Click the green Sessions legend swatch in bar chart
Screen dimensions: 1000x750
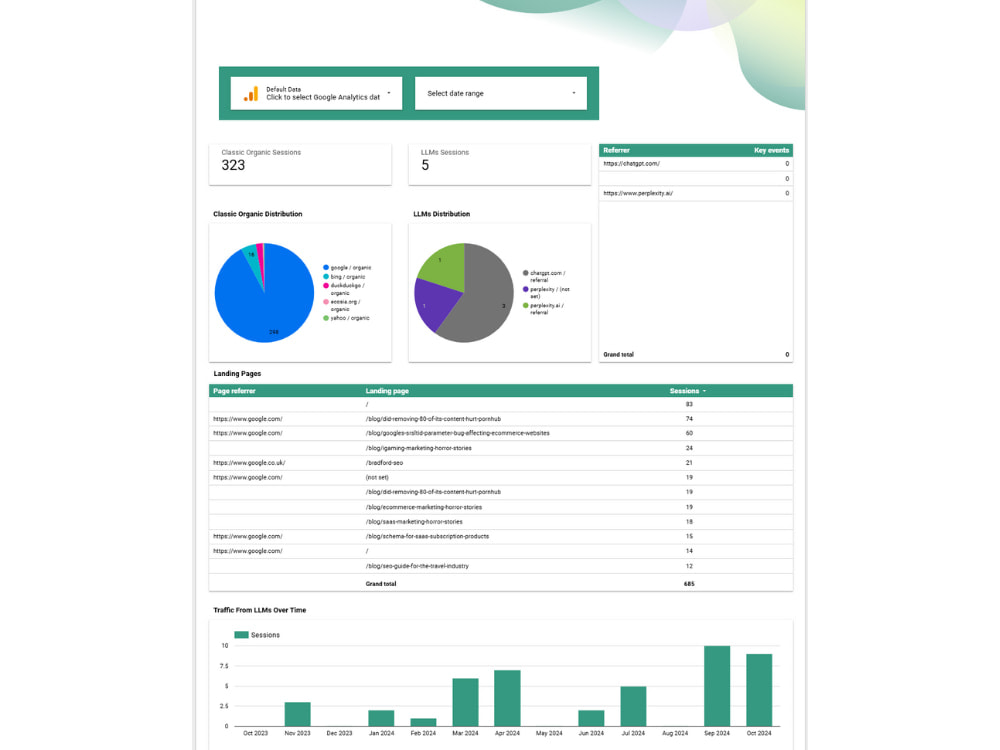click(x=241, y=635)
